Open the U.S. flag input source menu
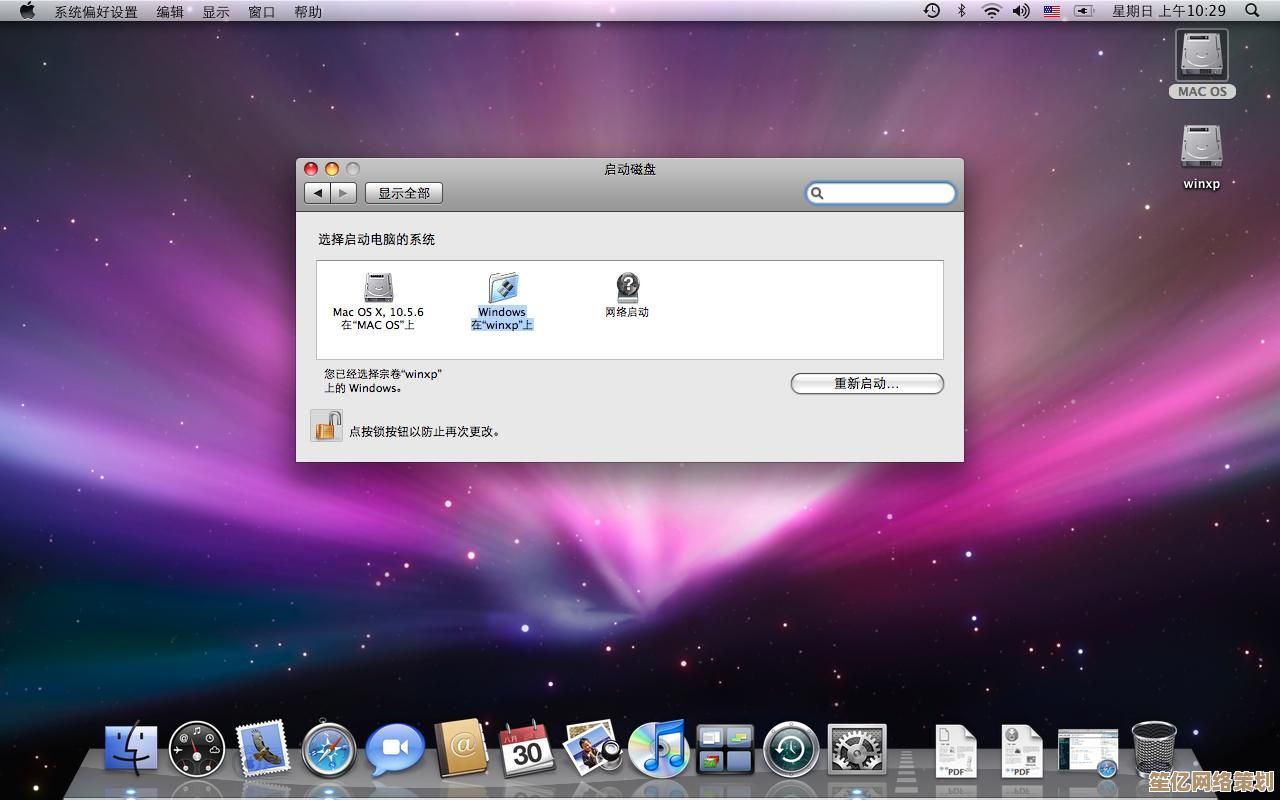1280x800 pixels. (1052, 11)
